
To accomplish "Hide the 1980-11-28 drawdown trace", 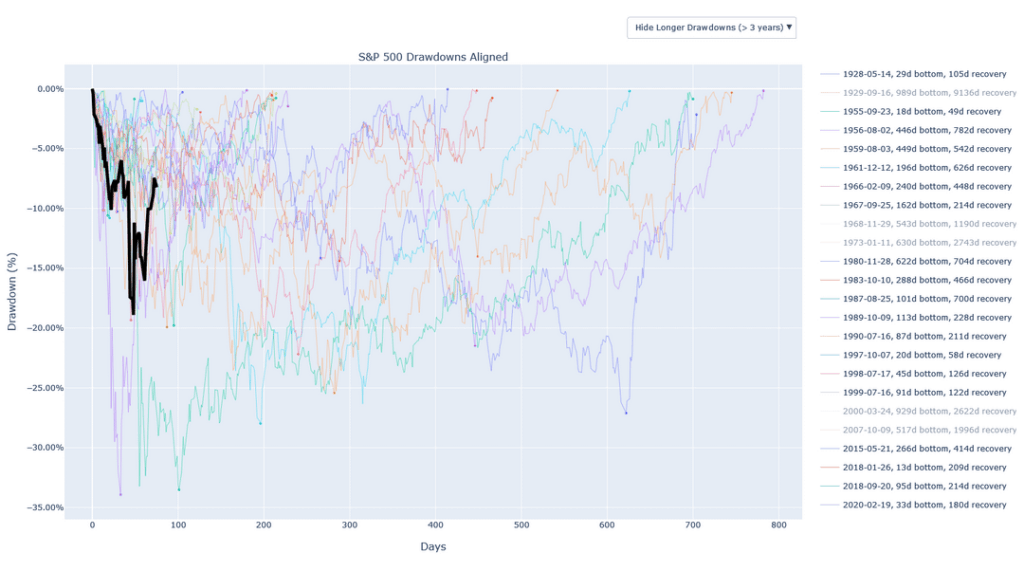I will point(916,261).
